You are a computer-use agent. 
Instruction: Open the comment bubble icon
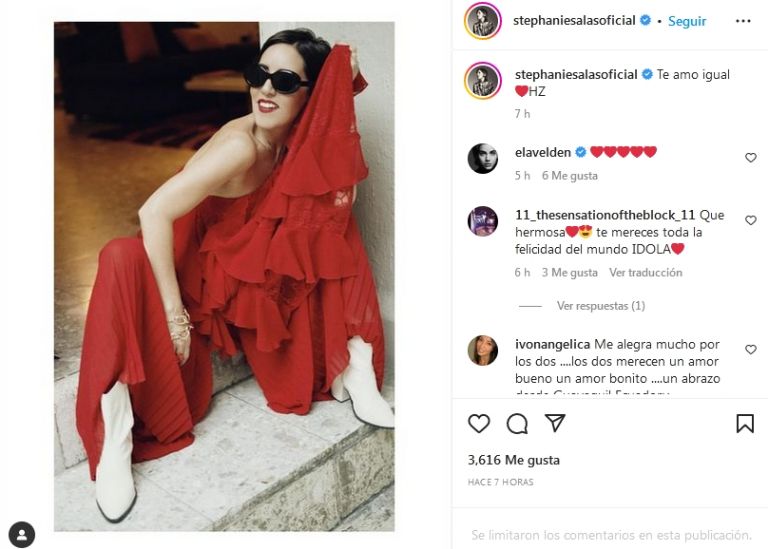(517, 424)
